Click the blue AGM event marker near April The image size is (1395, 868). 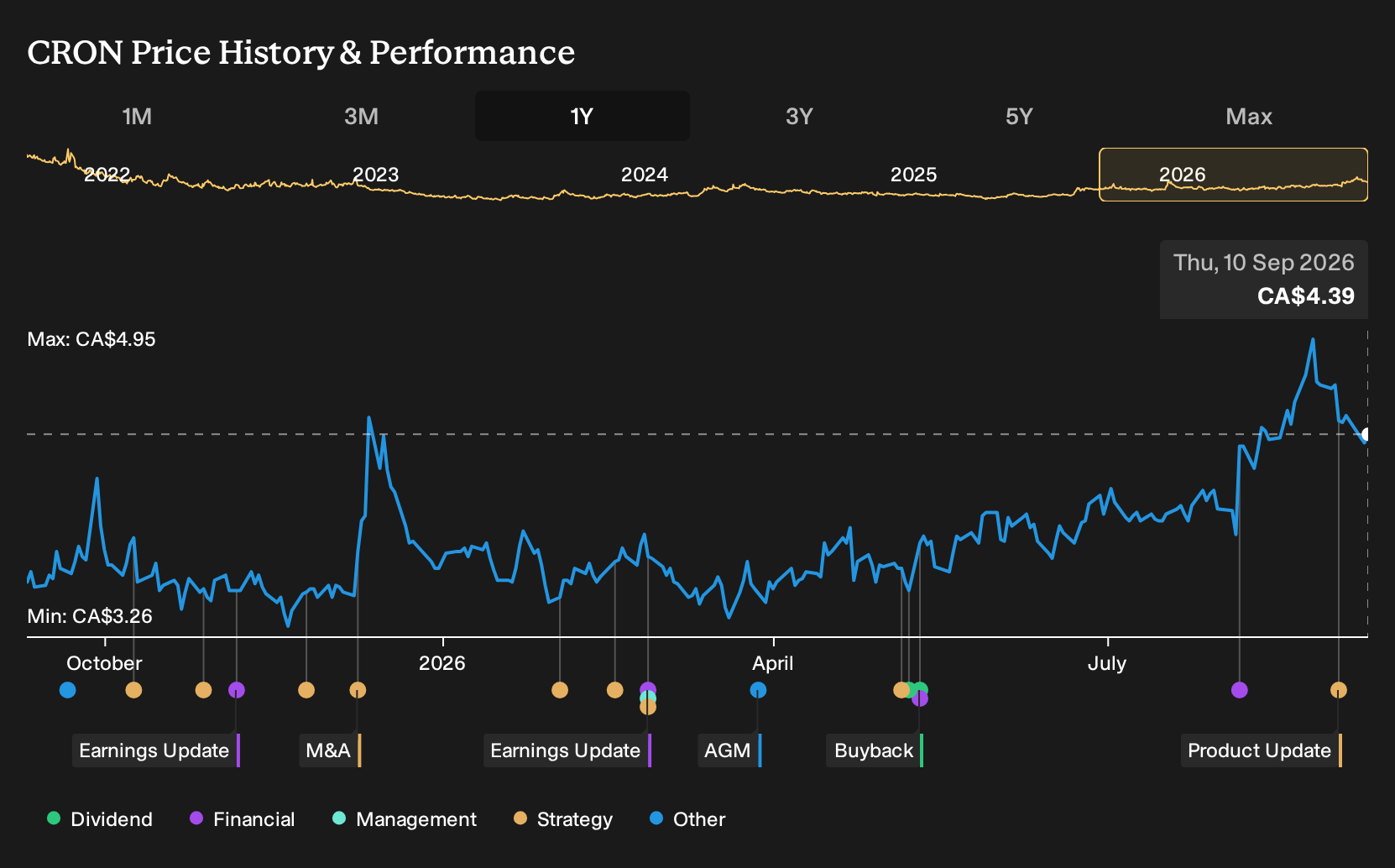[x=758, y=690]
